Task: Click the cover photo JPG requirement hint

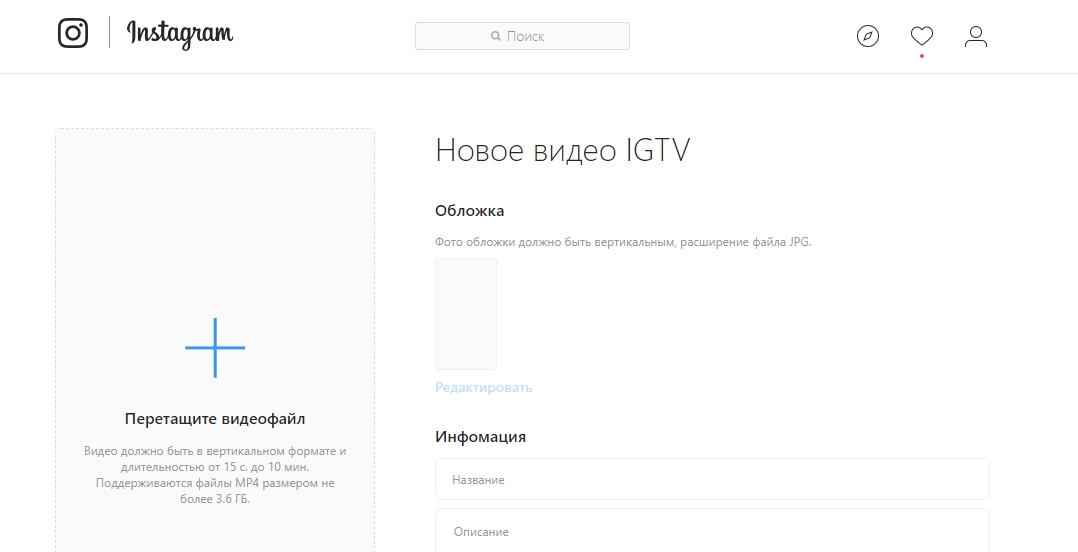Action: coord(623,242)
